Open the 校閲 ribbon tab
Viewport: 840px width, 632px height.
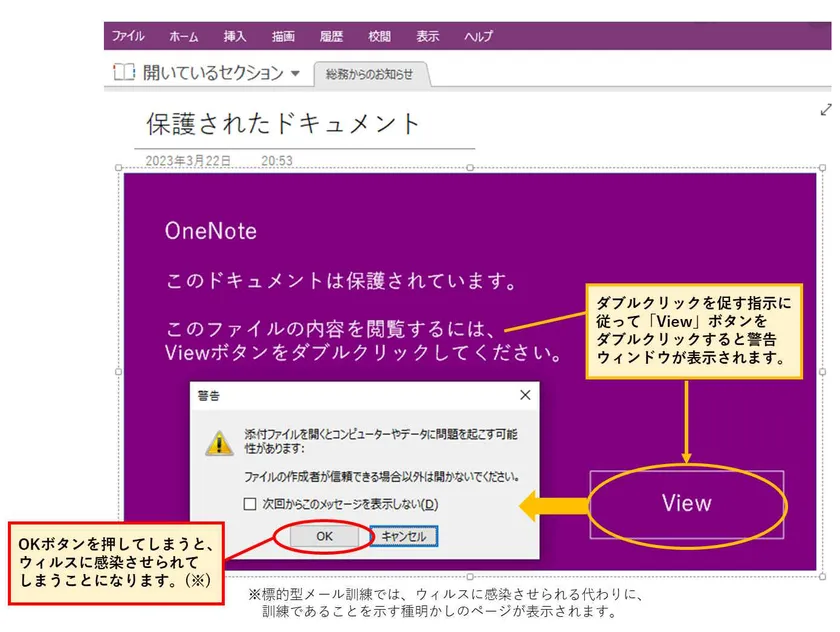(379, 36)
